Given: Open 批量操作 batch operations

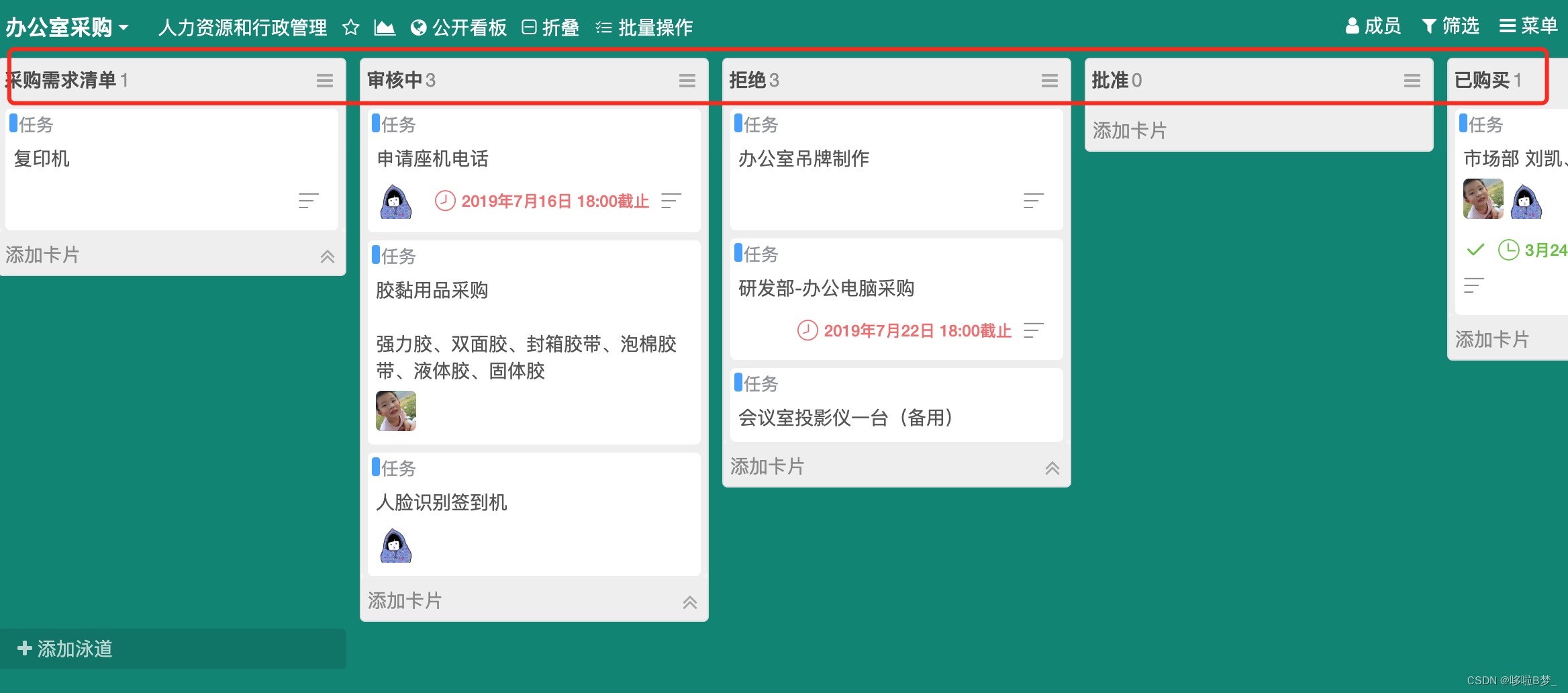Looking at the screenshot, I should (644, 28).
